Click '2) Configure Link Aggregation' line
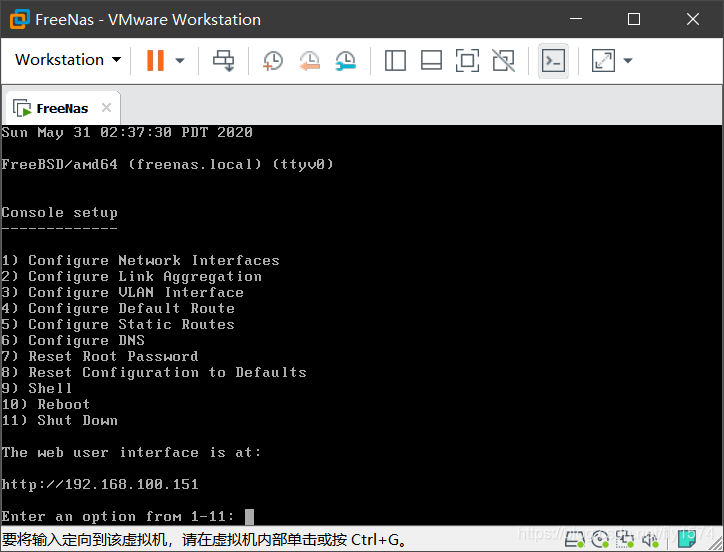Screen dimensions: 724x552 coord(132,277)
